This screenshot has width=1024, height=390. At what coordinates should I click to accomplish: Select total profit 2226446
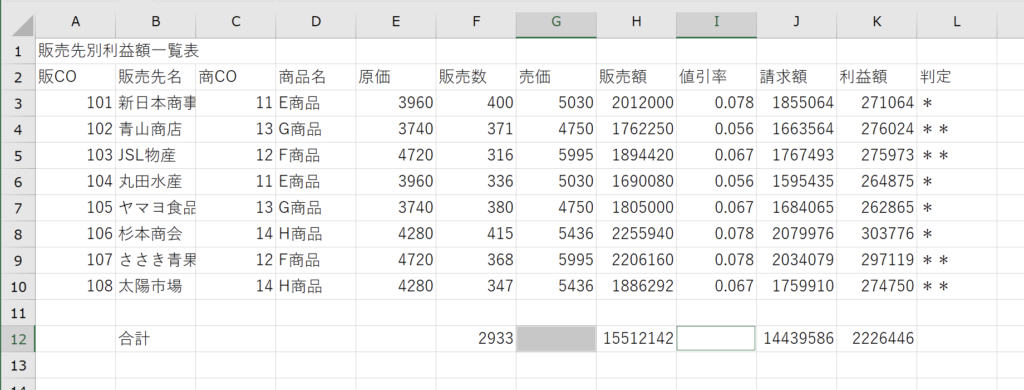(x=876, y=338)
